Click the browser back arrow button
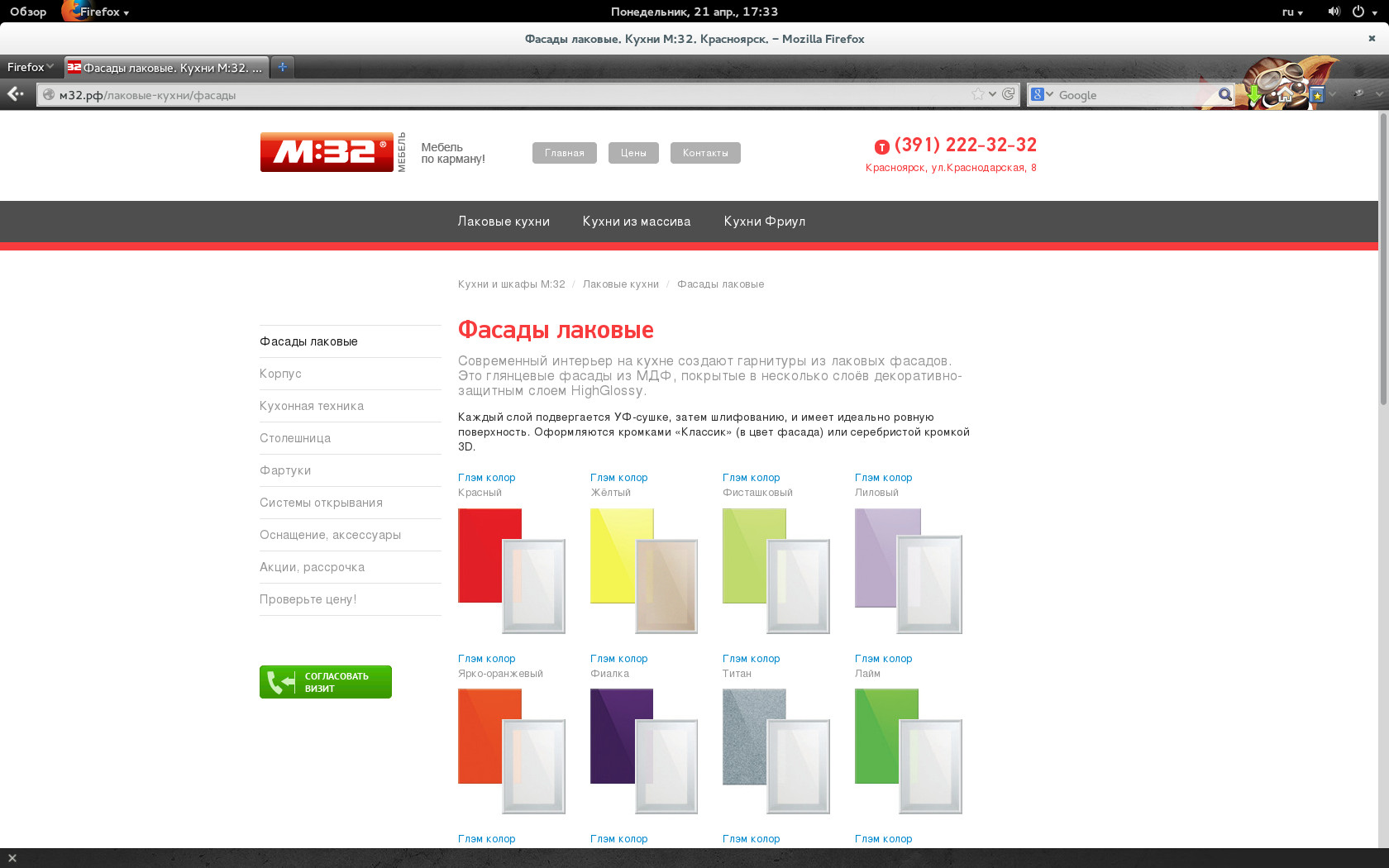Viewport: 1389px width, 868px height. (15, 94)
